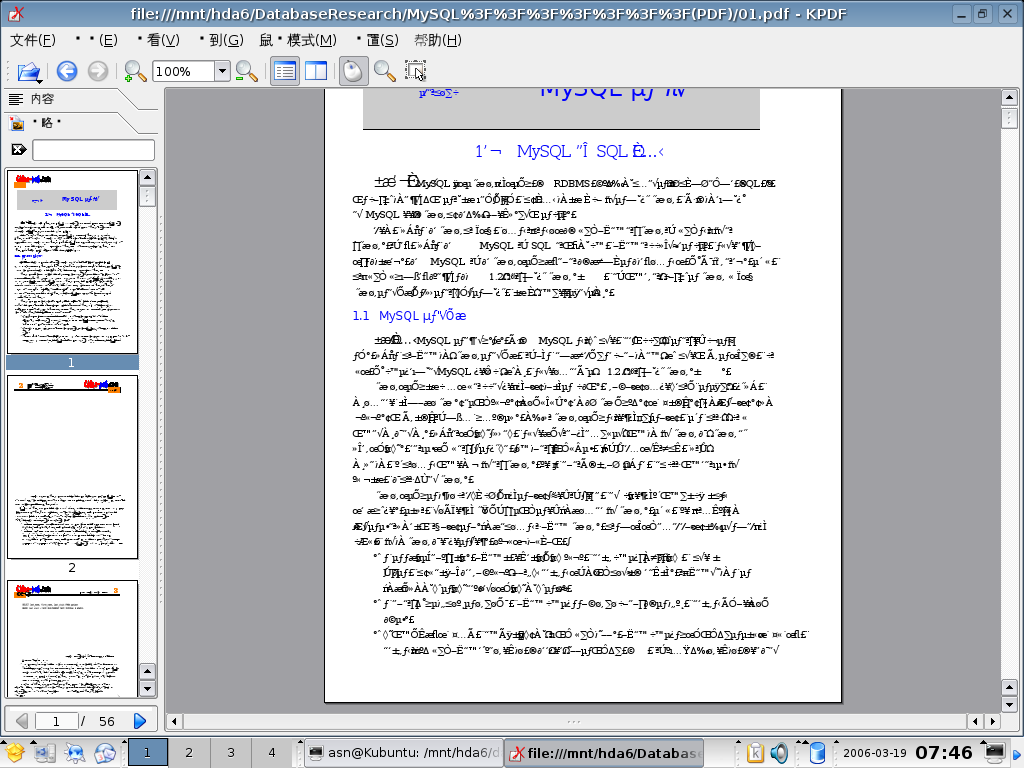Toggle two-page view mode
The image size is (1024, 768).
coord(316,71)
